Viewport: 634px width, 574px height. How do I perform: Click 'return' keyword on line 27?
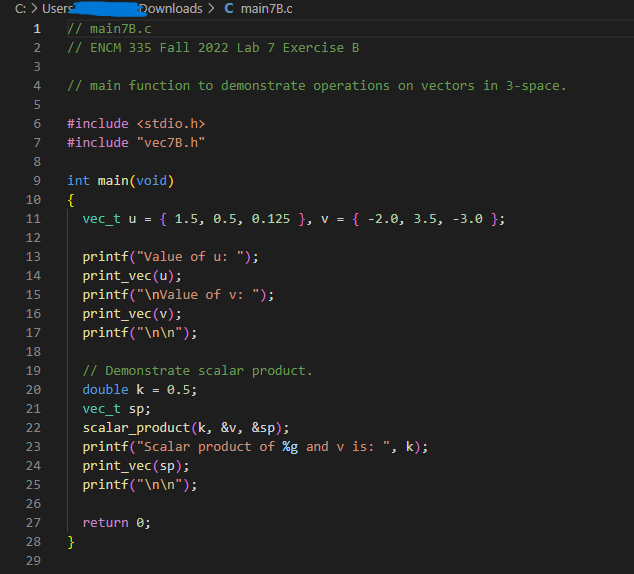pyautogui.click(x=106, y=523)
